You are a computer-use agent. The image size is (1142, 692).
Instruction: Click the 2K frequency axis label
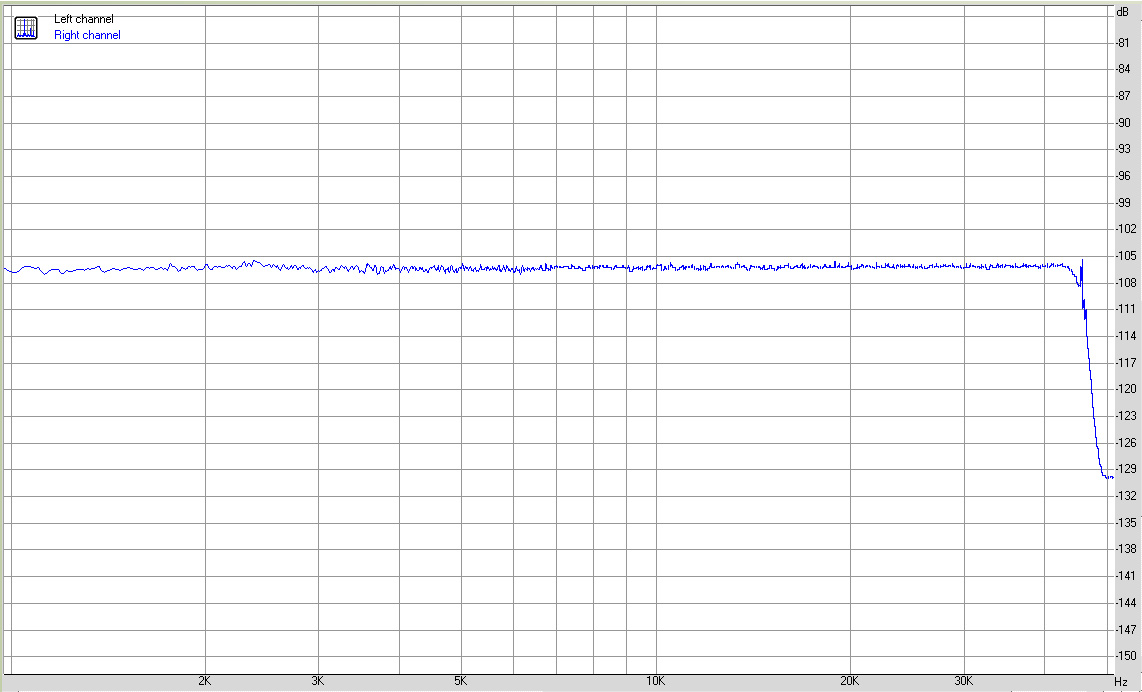[x=205, y=682]
